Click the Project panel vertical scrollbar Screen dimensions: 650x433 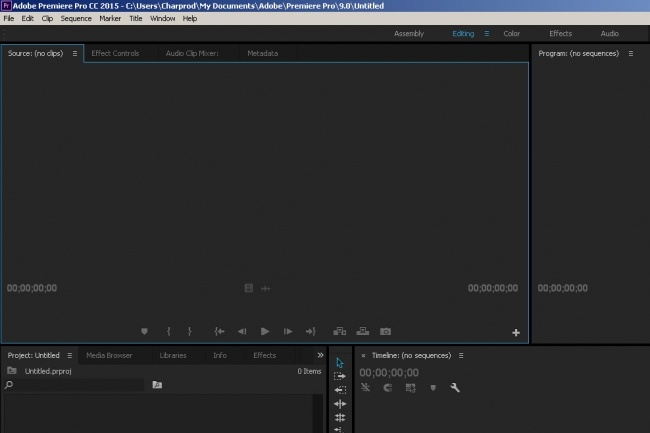tap(318, 414)
